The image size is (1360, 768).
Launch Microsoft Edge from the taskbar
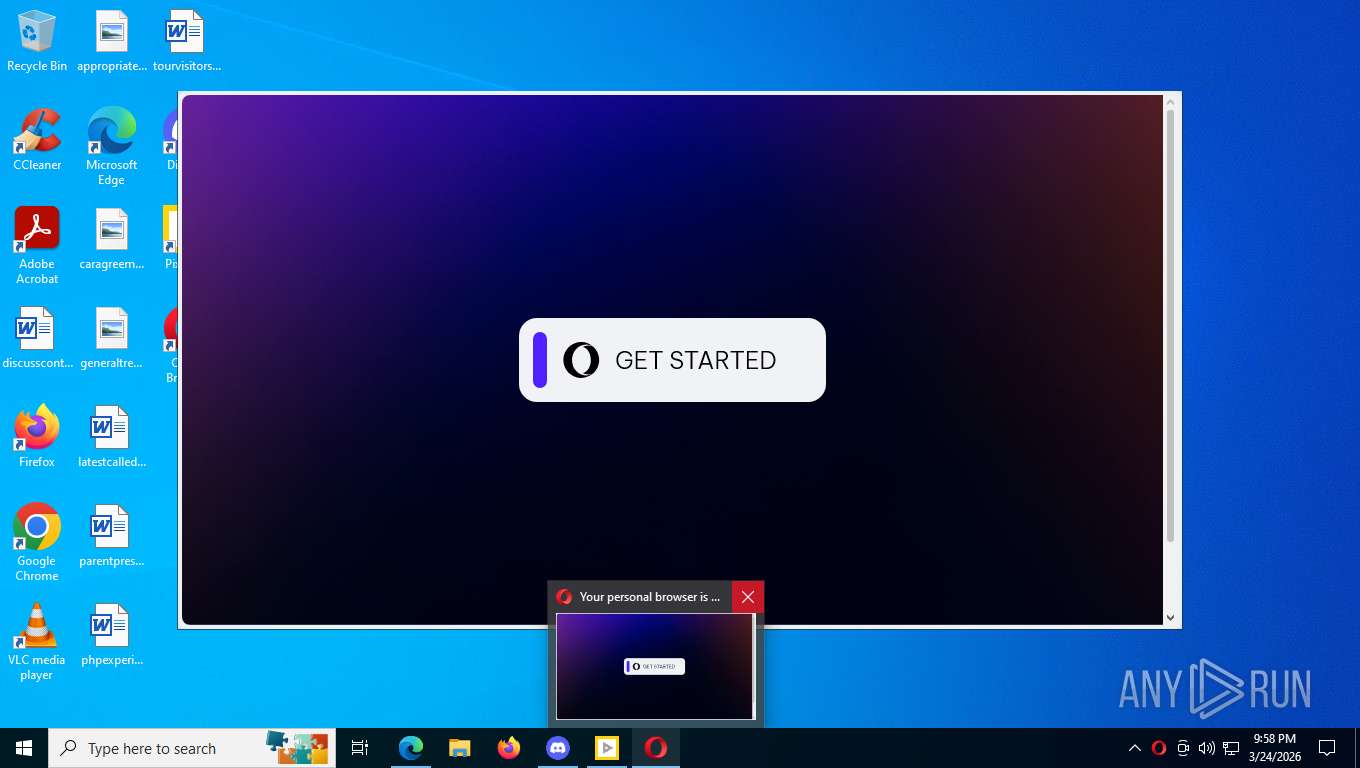tap(411, 748)
